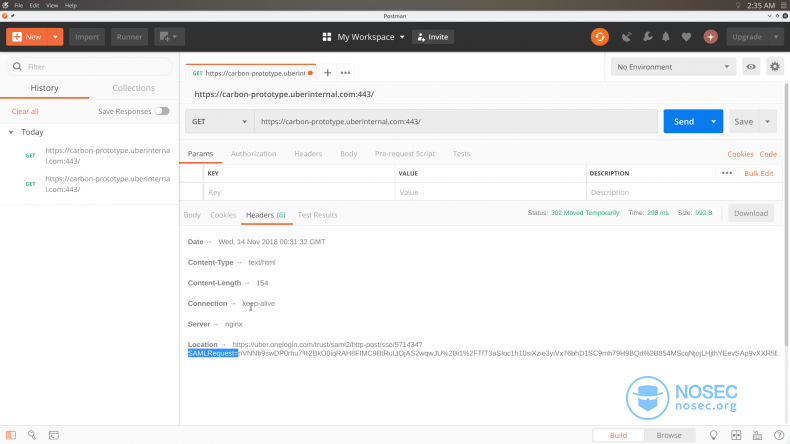Open keyboard shortcuts icon in status bar
The height and width of the screenshot is (444, 790).
(x=757, y=435)
